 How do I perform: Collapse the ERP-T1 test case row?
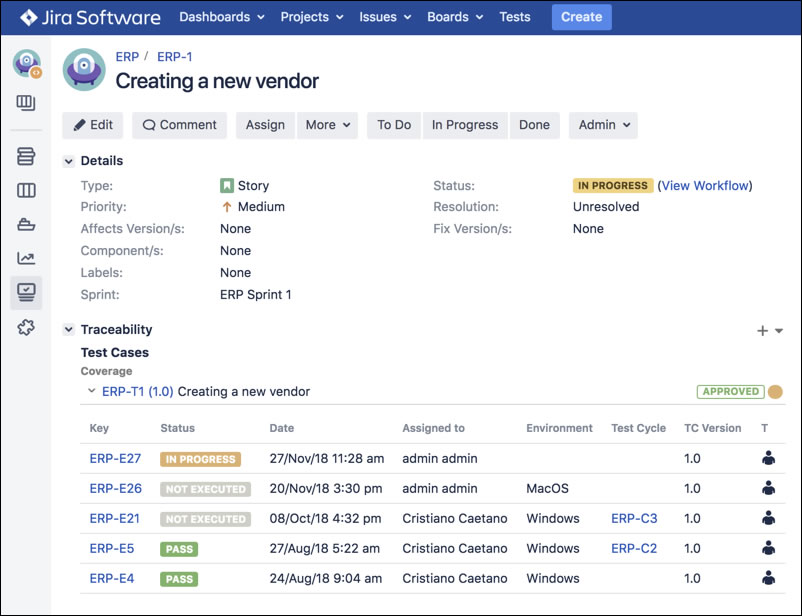click(x=92, y=391)
